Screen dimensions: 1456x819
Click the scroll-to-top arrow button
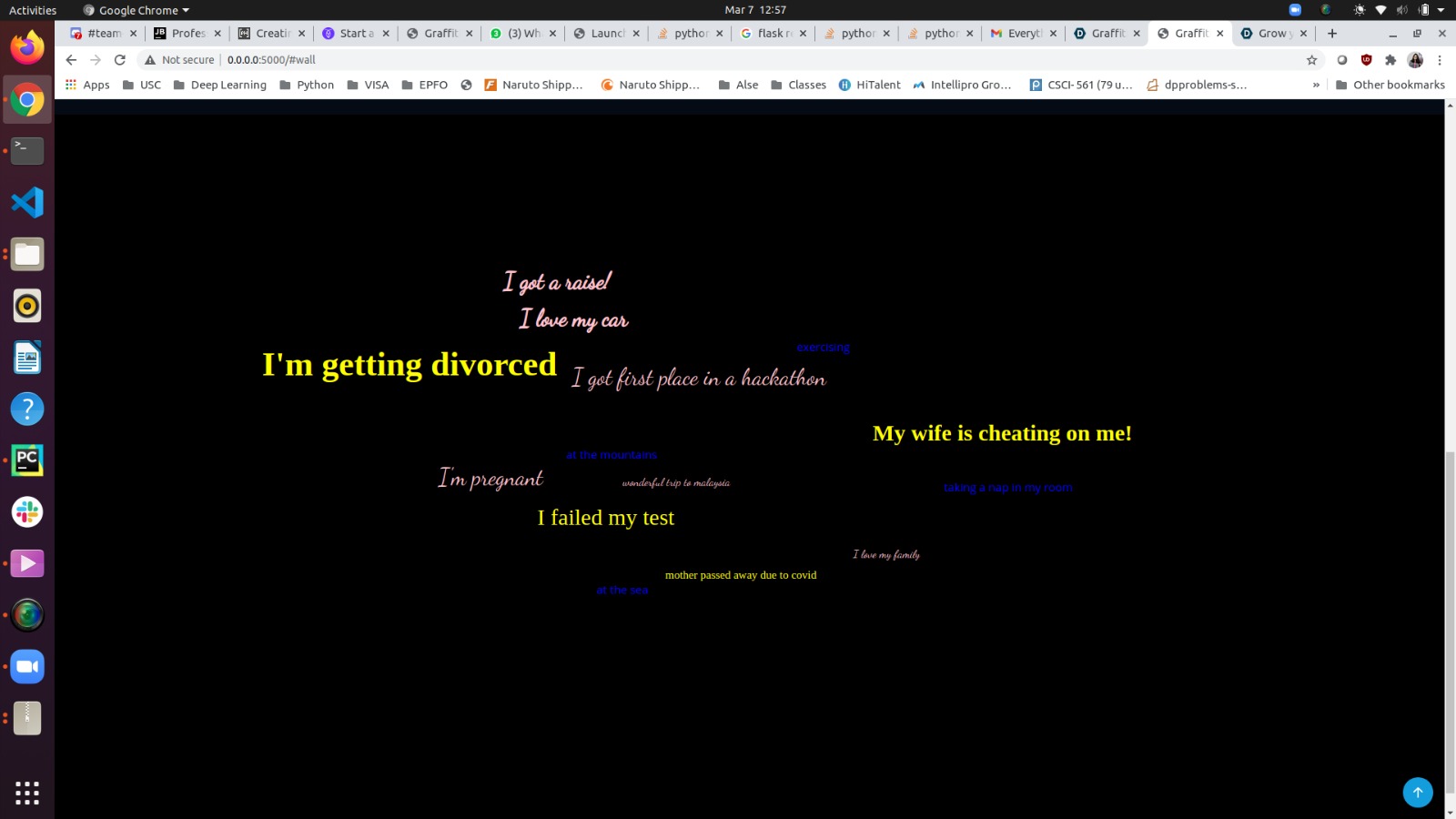click(1418, 792)
